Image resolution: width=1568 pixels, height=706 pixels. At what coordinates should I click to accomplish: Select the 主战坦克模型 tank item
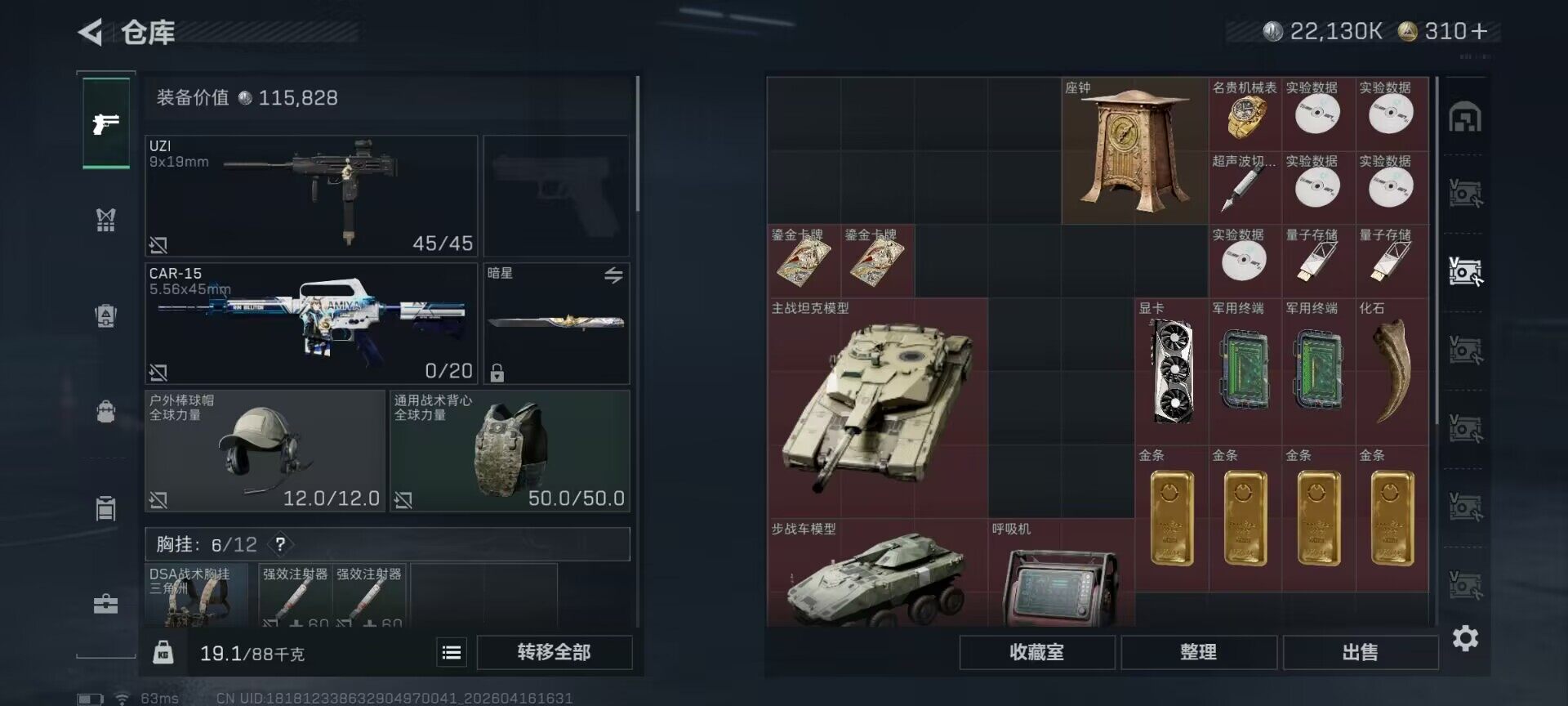(x=878, y=408)
